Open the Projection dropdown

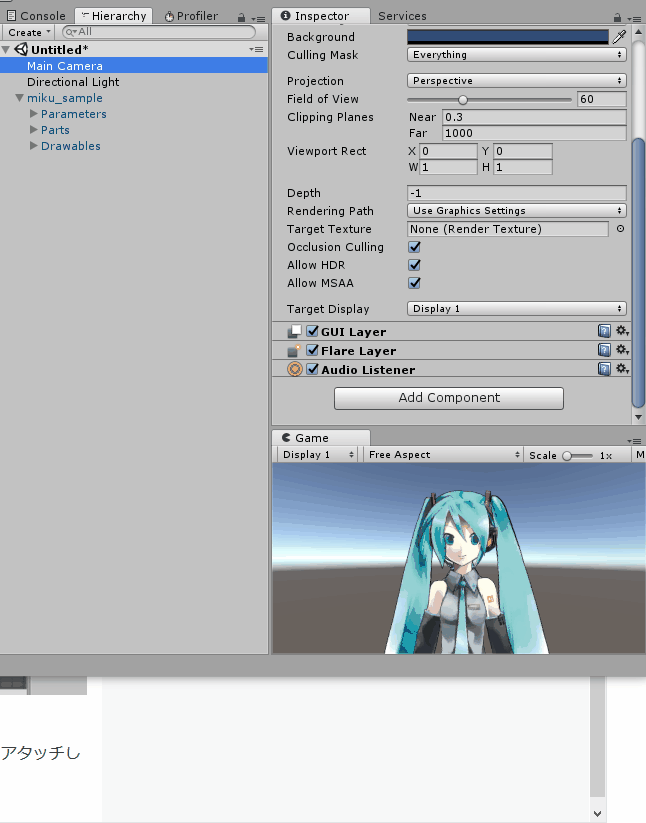(x=516, y=80)
